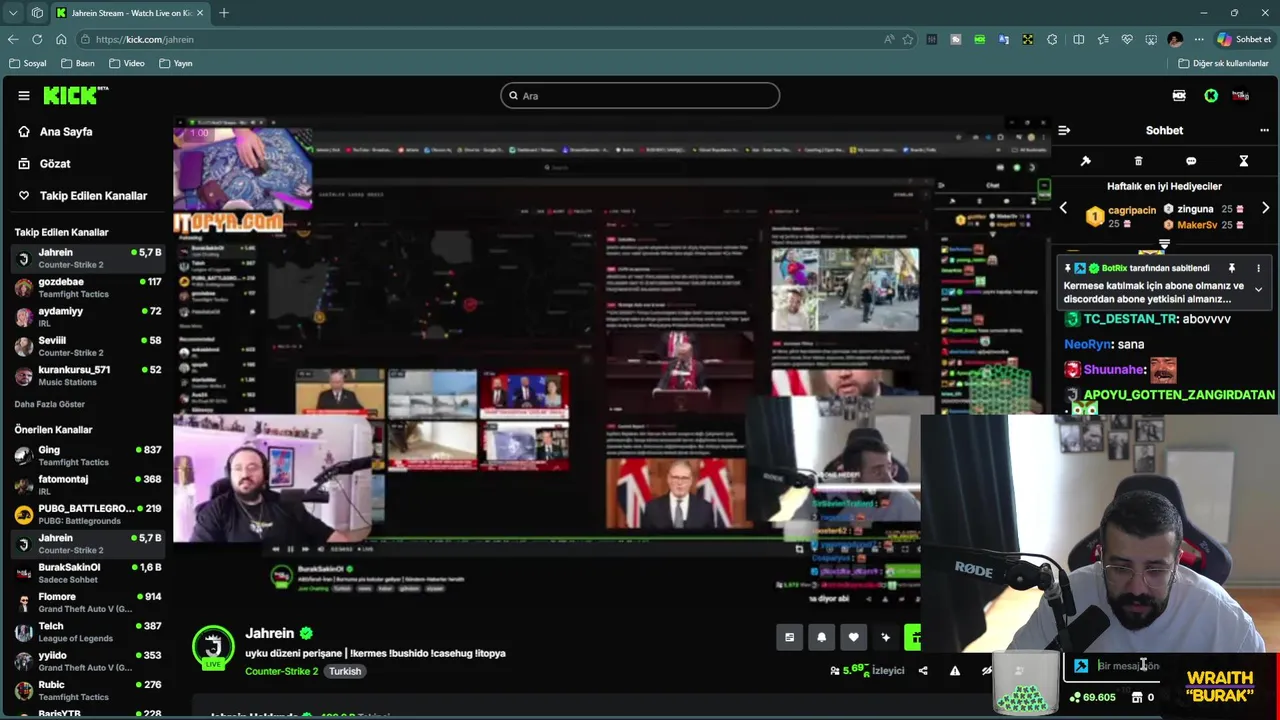Image resolution: width=1280 pixels, height=720 pixels.
Task: Open BurakSakinOl recommended channel
Action: [x=88, y=573]
